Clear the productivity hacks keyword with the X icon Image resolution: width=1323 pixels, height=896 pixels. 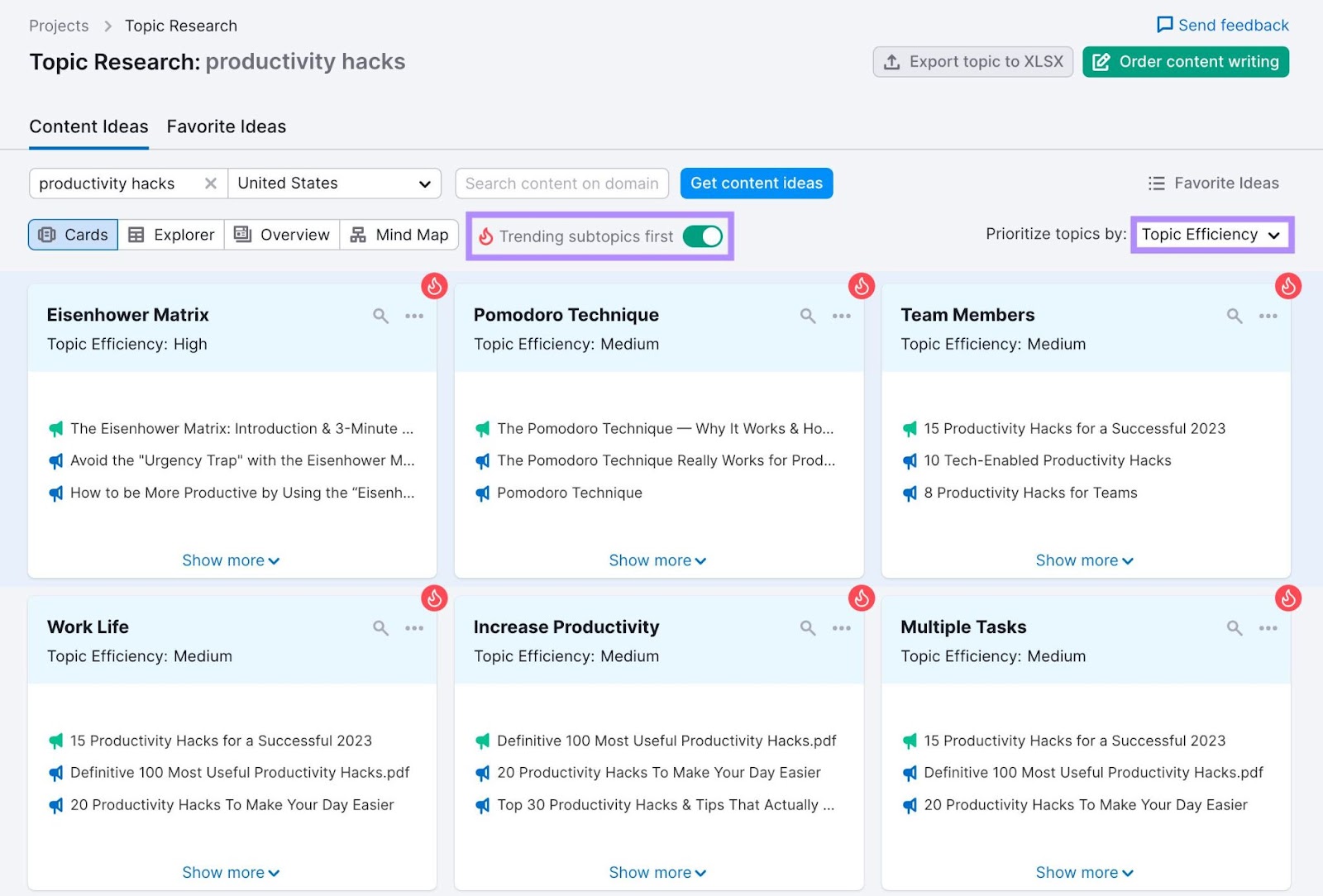211,183
